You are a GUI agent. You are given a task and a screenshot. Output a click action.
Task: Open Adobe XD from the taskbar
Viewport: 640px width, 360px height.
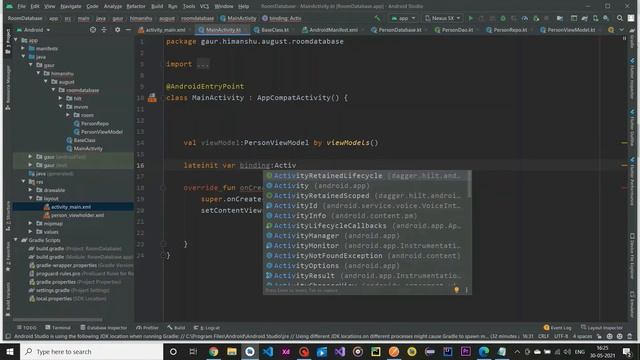[286, 351]
